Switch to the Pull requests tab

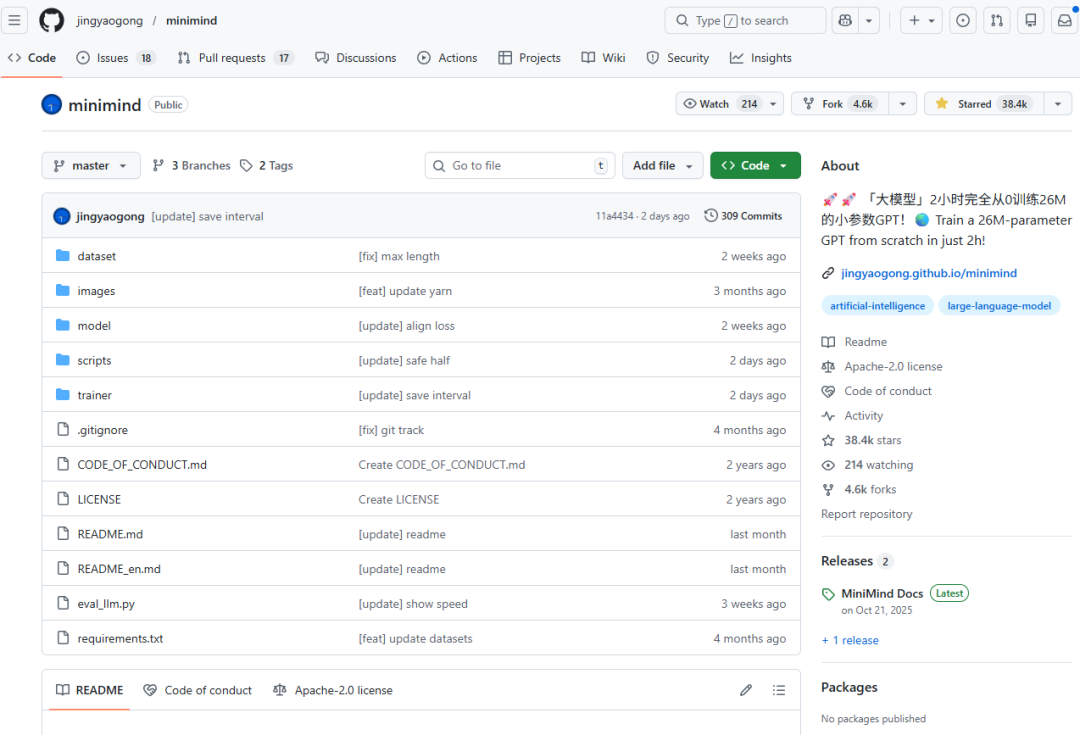(x=236, y=58)
